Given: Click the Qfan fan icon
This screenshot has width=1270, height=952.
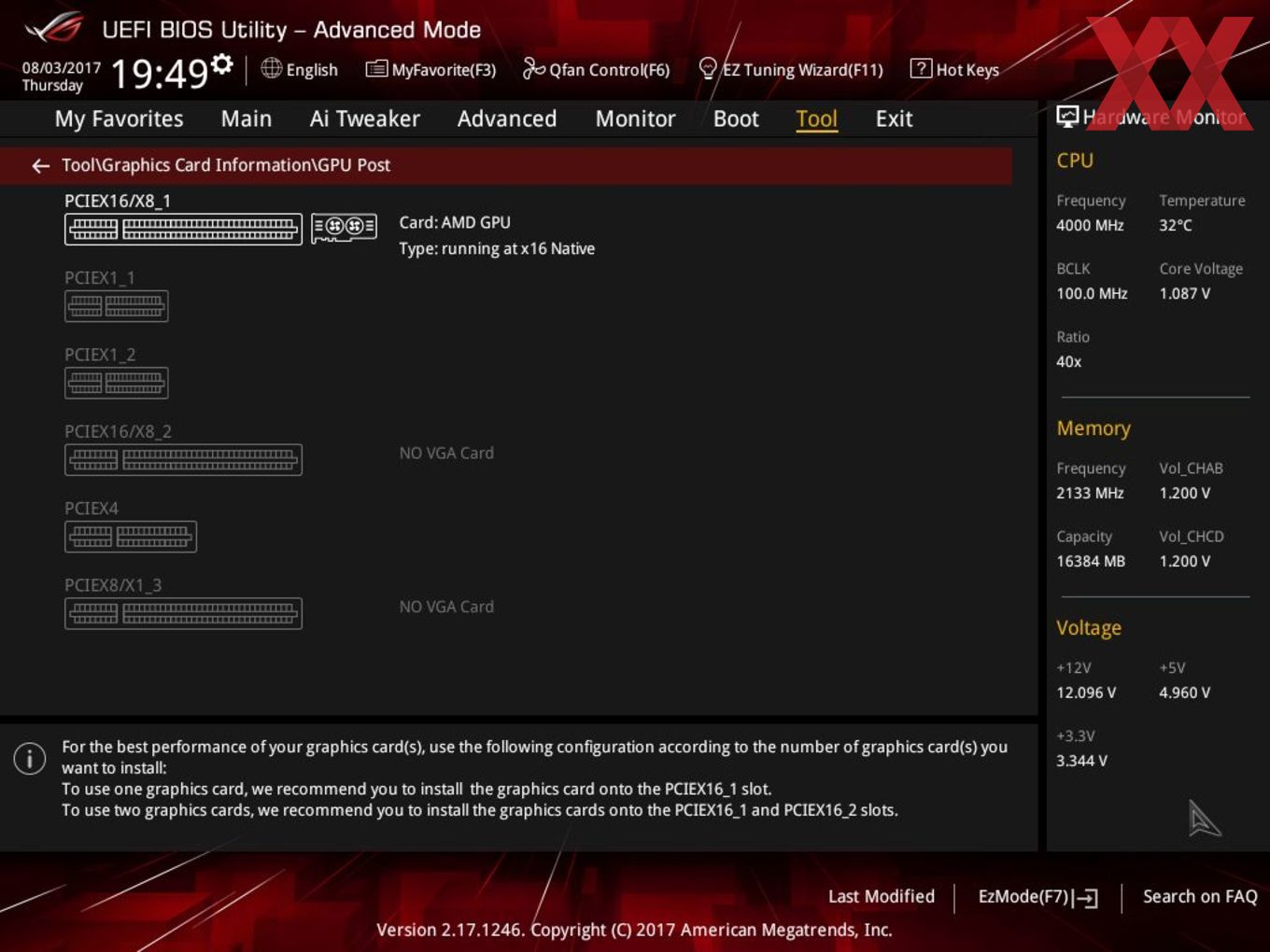Looking at the screenshot, I should pyautogui.click(x=533, y=68).
